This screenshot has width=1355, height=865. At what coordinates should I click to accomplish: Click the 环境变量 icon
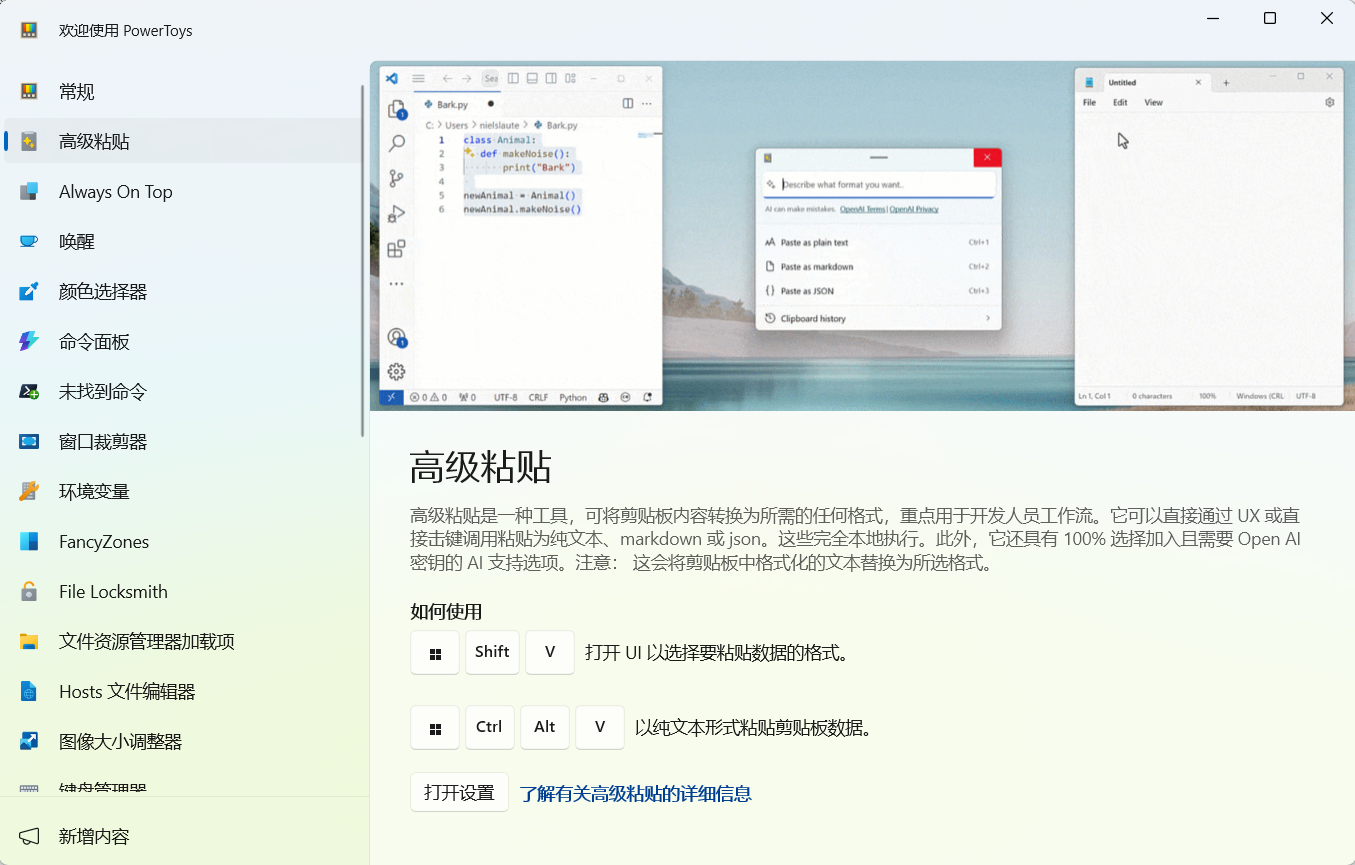pyautogui.click(x=29, y=492)
